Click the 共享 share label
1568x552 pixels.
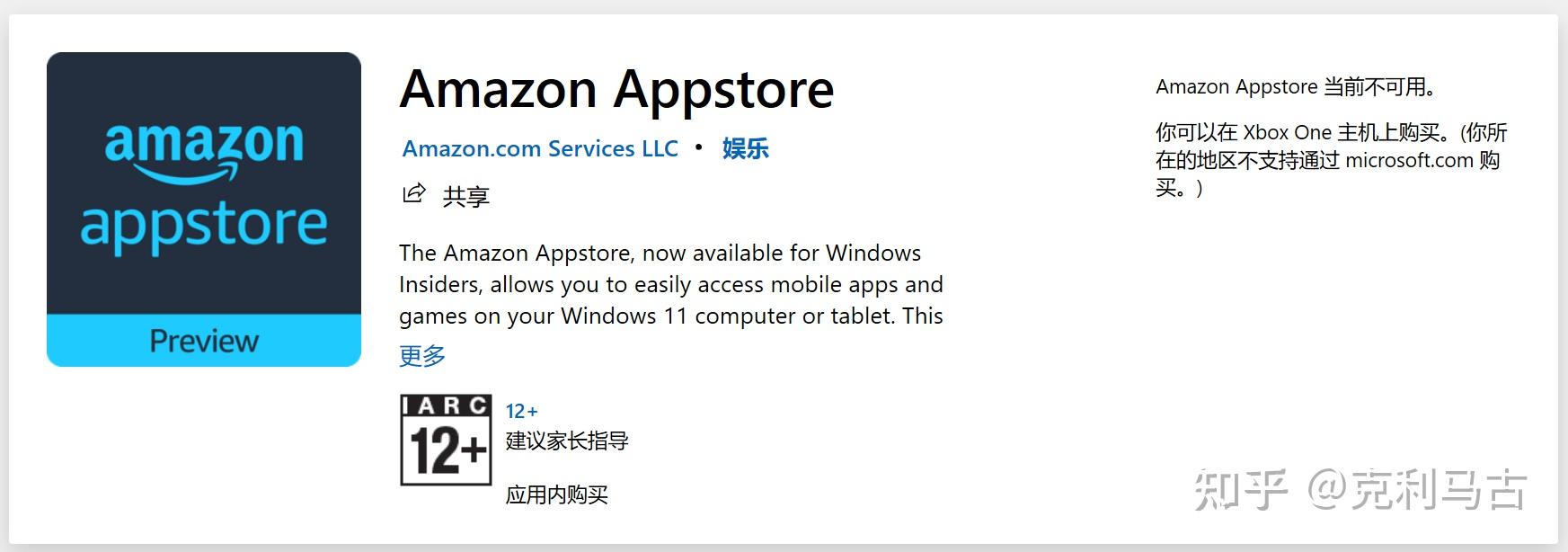(x=465, y=196)
